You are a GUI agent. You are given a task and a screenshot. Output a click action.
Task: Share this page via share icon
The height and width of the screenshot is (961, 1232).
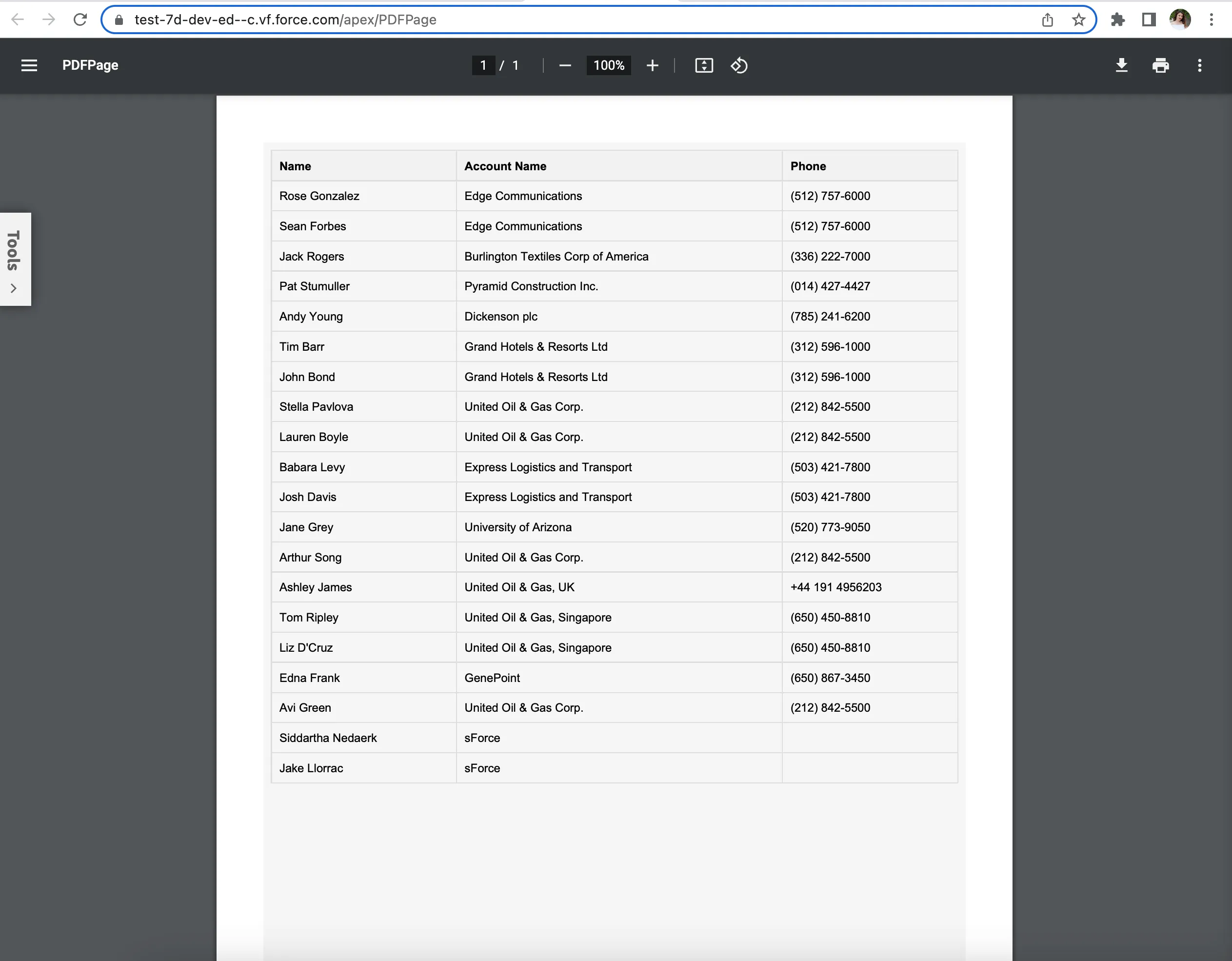tap(1048, 20)
